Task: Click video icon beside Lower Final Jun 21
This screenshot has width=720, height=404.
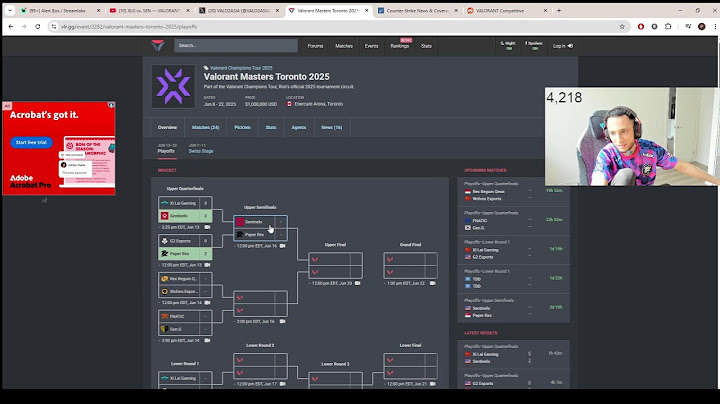Action: tap(433, 384)
